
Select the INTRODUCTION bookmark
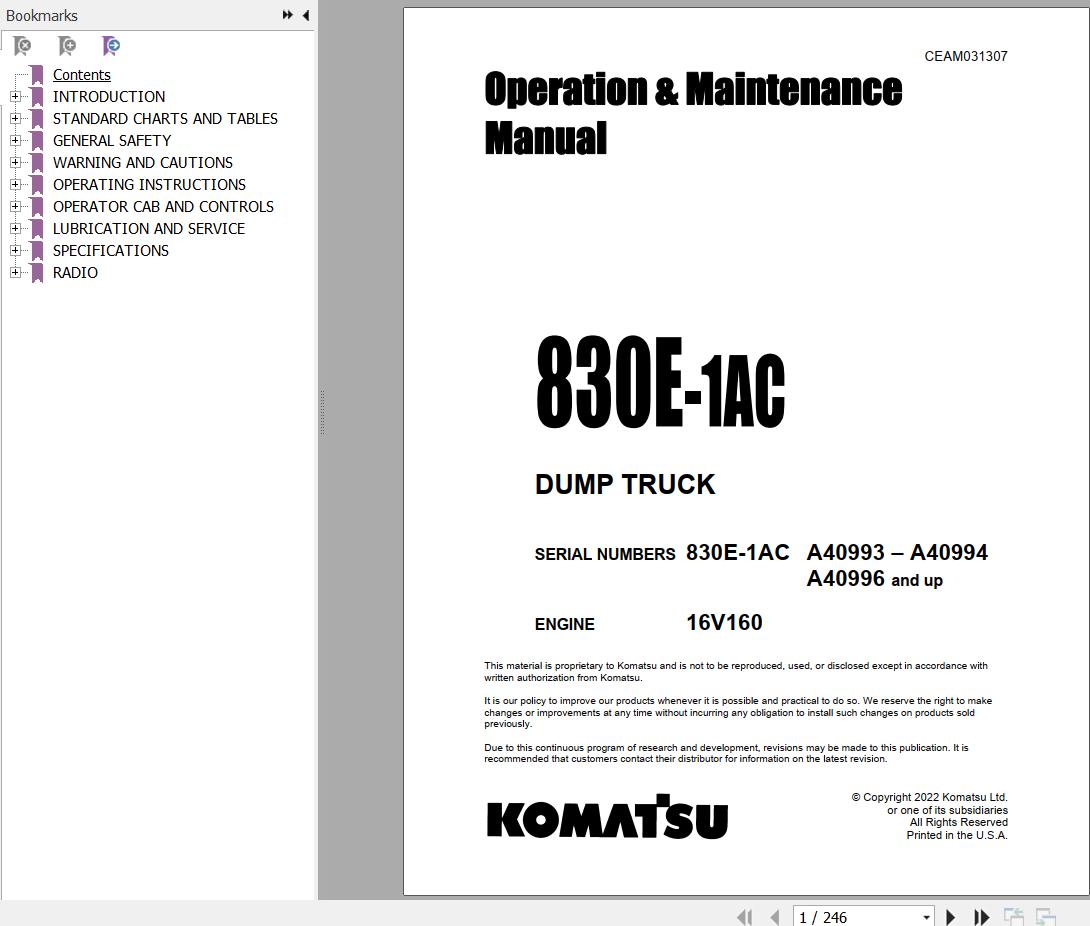coord(109,97)
